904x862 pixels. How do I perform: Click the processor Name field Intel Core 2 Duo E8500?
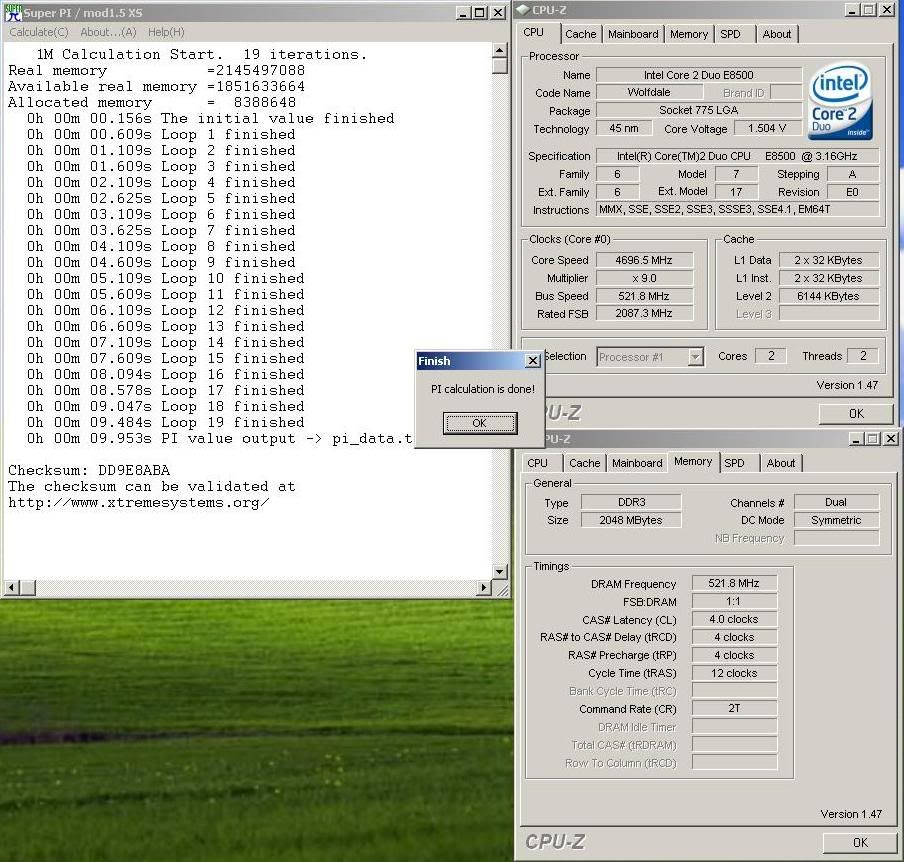pos(699,75)
